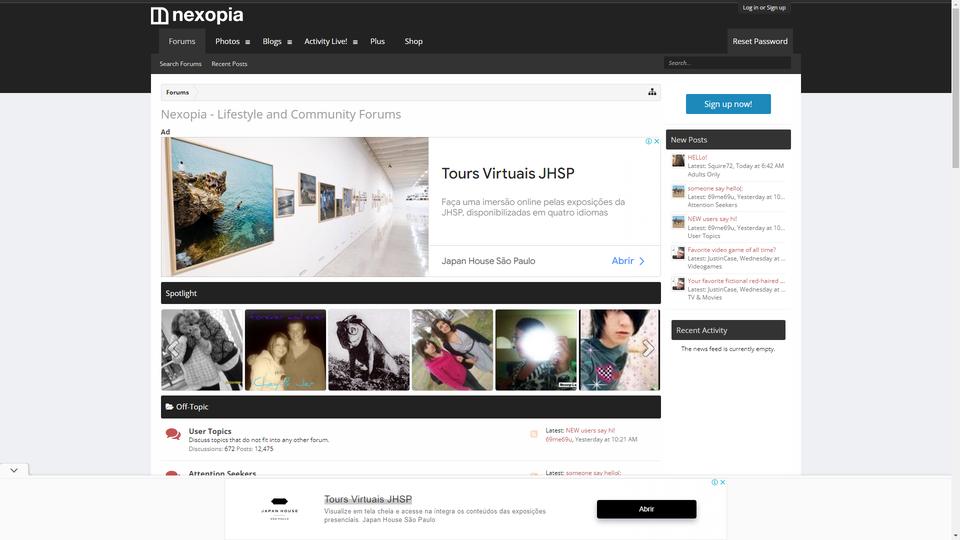Expand the Blogs menu dropdown
Viewport: 960px width, 540px height.
[x=290, y=42]
